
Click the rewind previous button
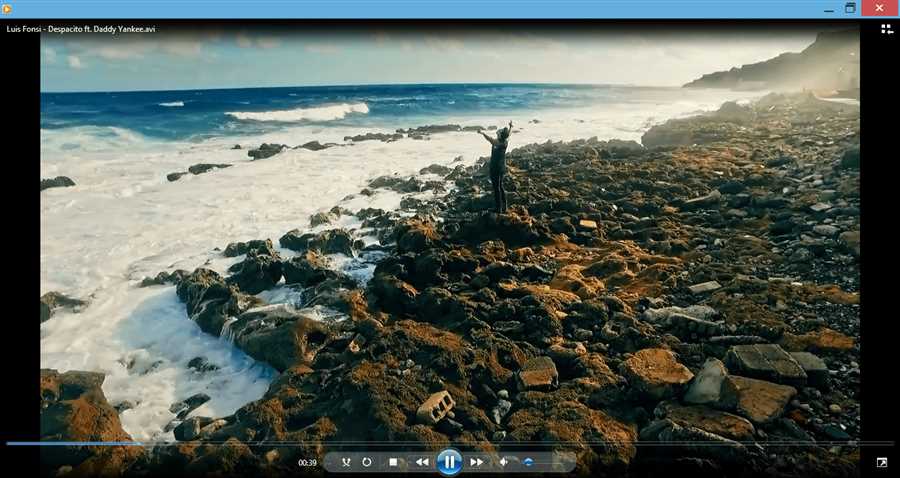tap(422, 462)
